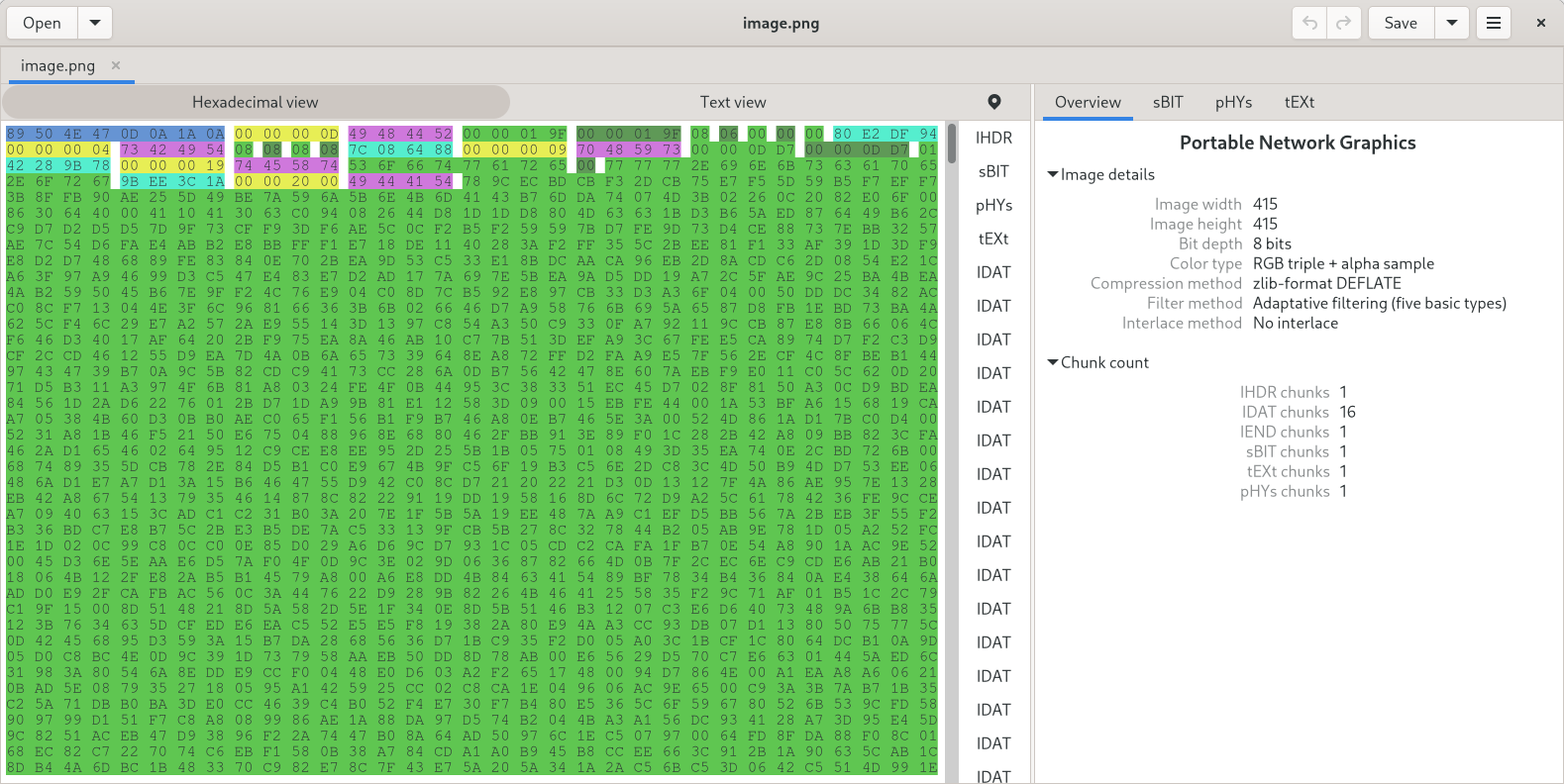
Task: Click the Save button
Action: point(1401,23)
